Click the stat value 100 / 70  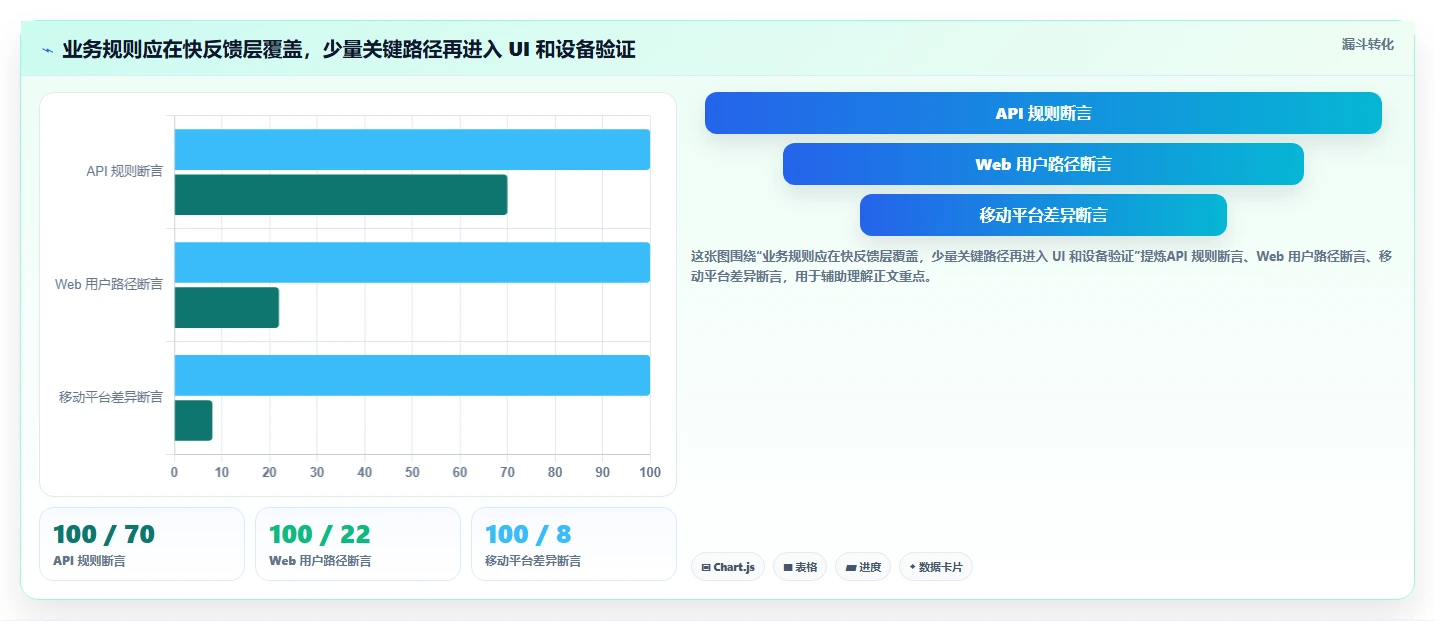pos(104,535)
